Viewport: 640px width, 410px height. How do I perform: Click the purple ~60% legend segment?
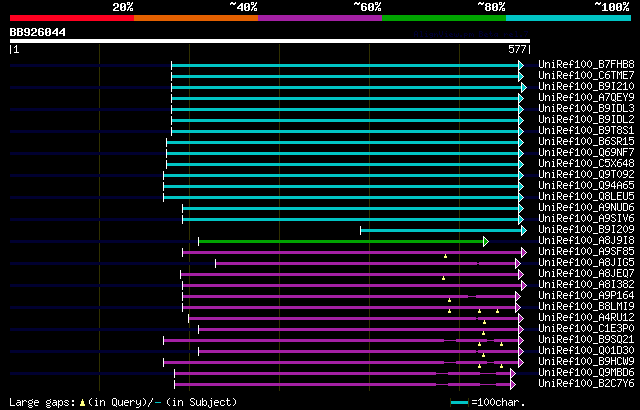[320, 18]
